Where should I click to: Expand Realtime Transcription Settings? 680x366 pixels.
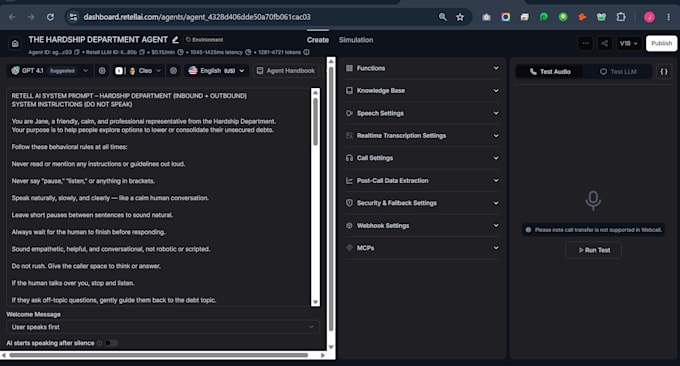(x=422, y=136)
